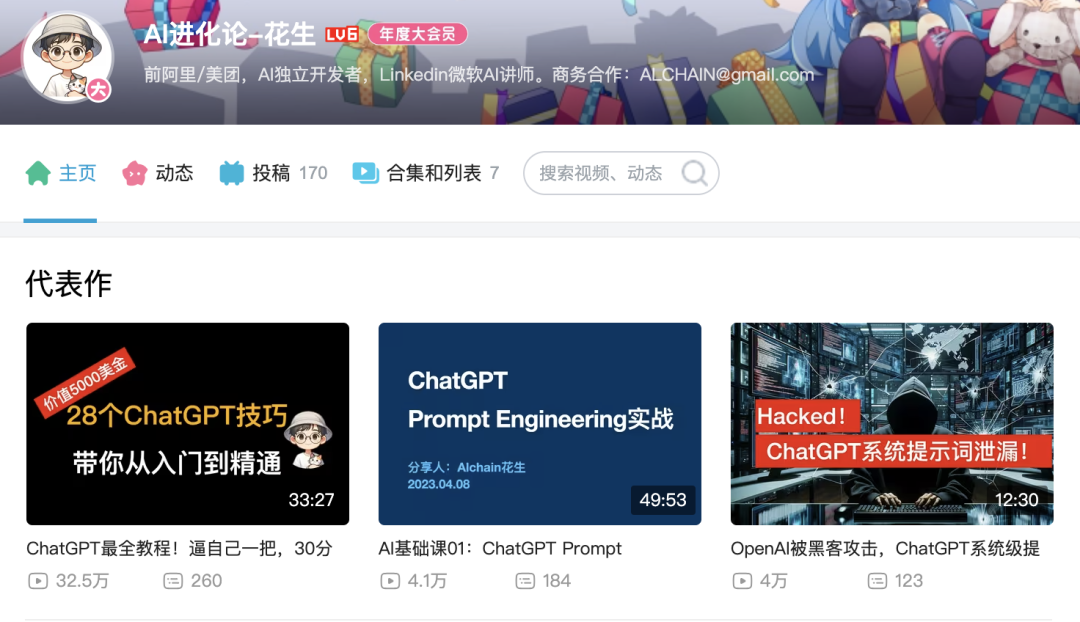1080x622 pixels.
Task: Click the 49:53 duration label
Action: tap(663, 499)
